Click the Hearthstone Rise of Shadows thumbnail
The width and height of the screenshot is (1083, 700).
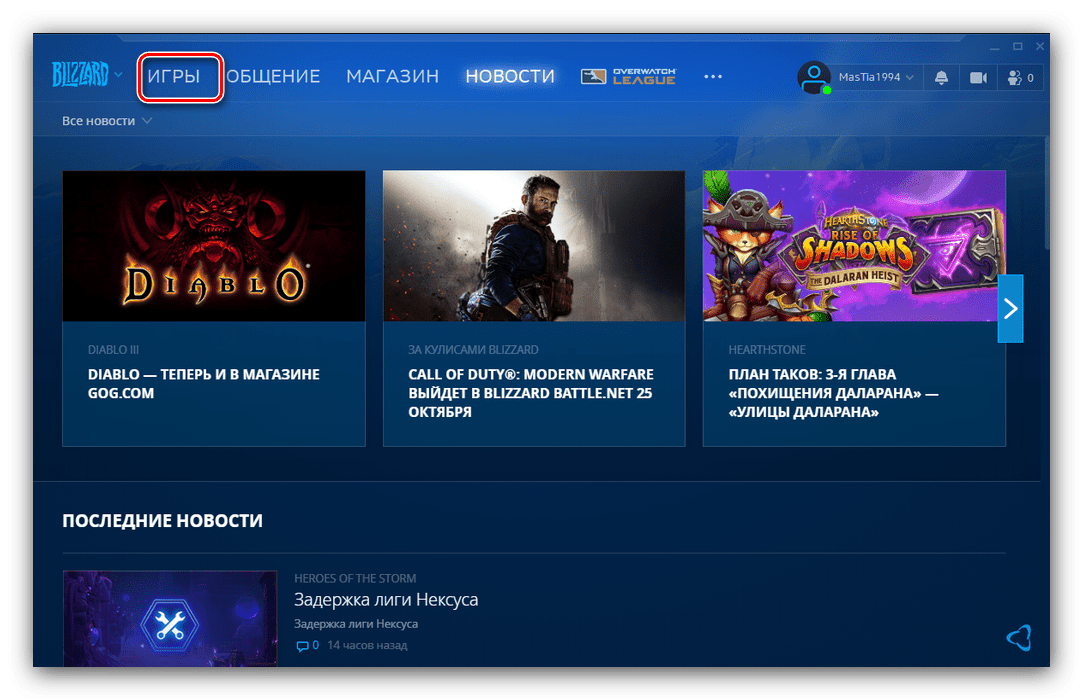pyautogui.click(x=854, y=246)
